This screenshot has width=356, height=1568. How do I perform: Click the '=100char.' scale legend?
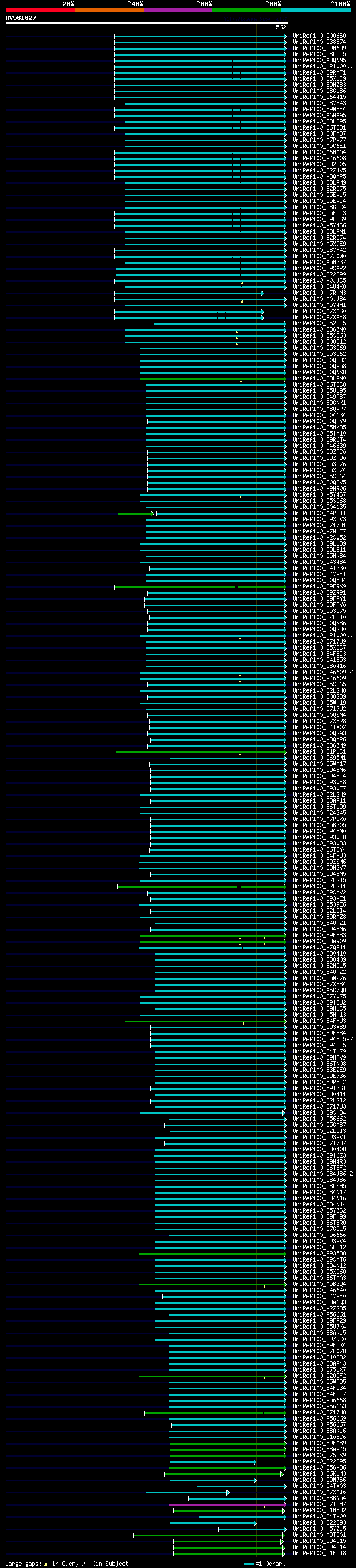[270, 1563]
